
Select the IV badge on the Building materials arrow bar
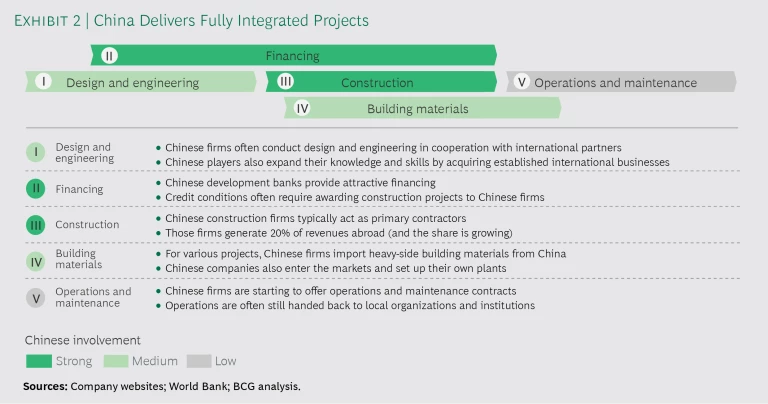(x=302, y=108)
